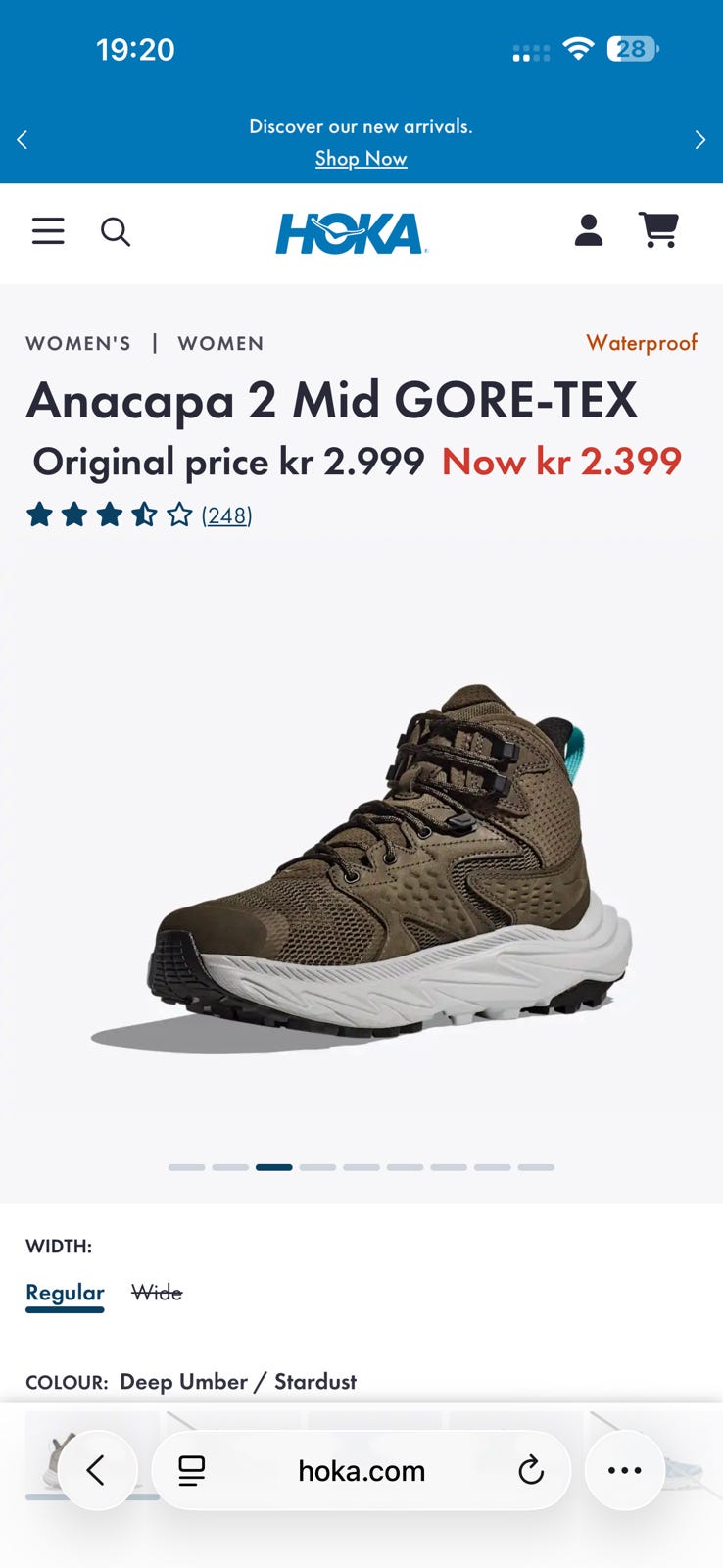
Task: Open the 248 reviews link
Action: point(226,515)
